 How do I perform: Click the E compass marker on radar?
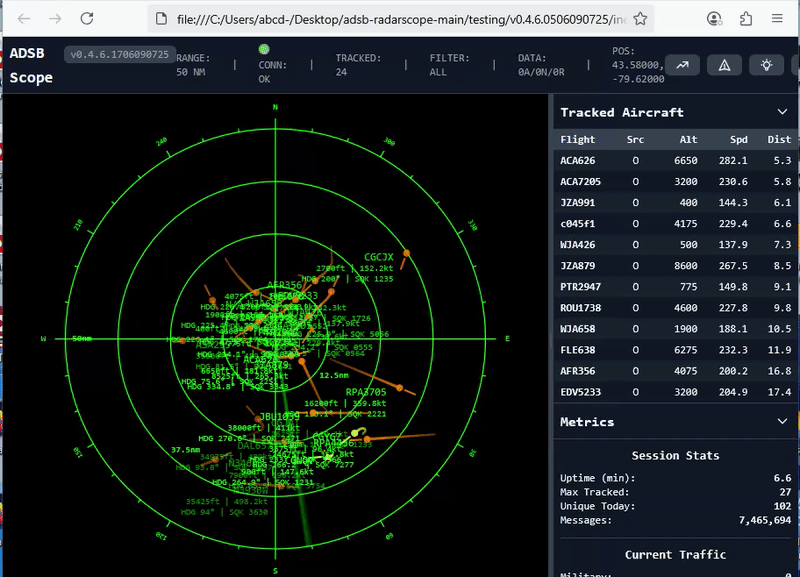(507, 338)
